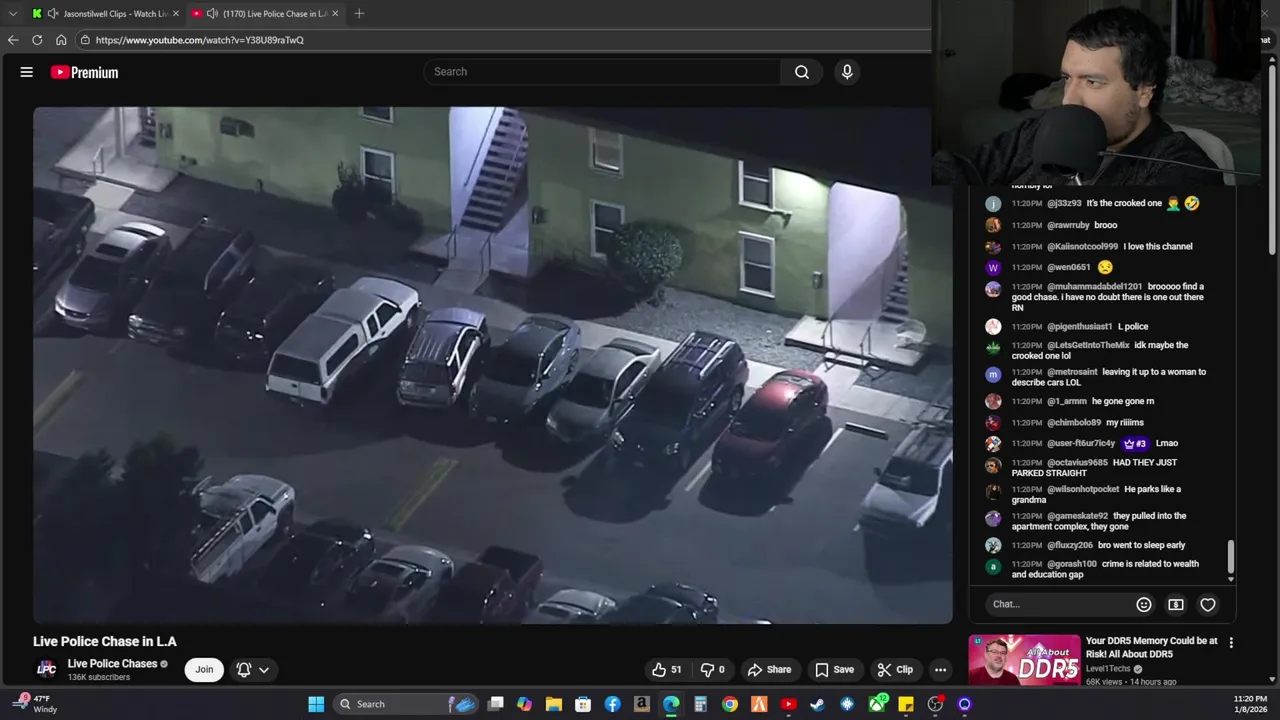
Task: Open the Your DDR5 Memory video title
Action: coord(1151,647)
